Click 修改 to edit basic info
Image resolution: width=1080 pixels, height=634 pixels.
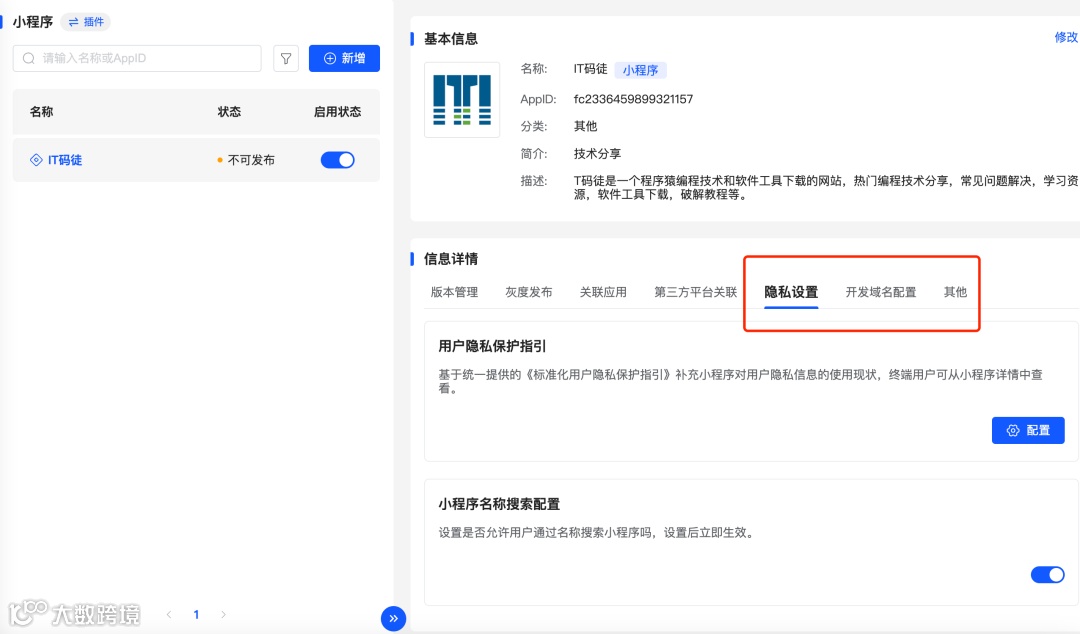coord(1066,37)
